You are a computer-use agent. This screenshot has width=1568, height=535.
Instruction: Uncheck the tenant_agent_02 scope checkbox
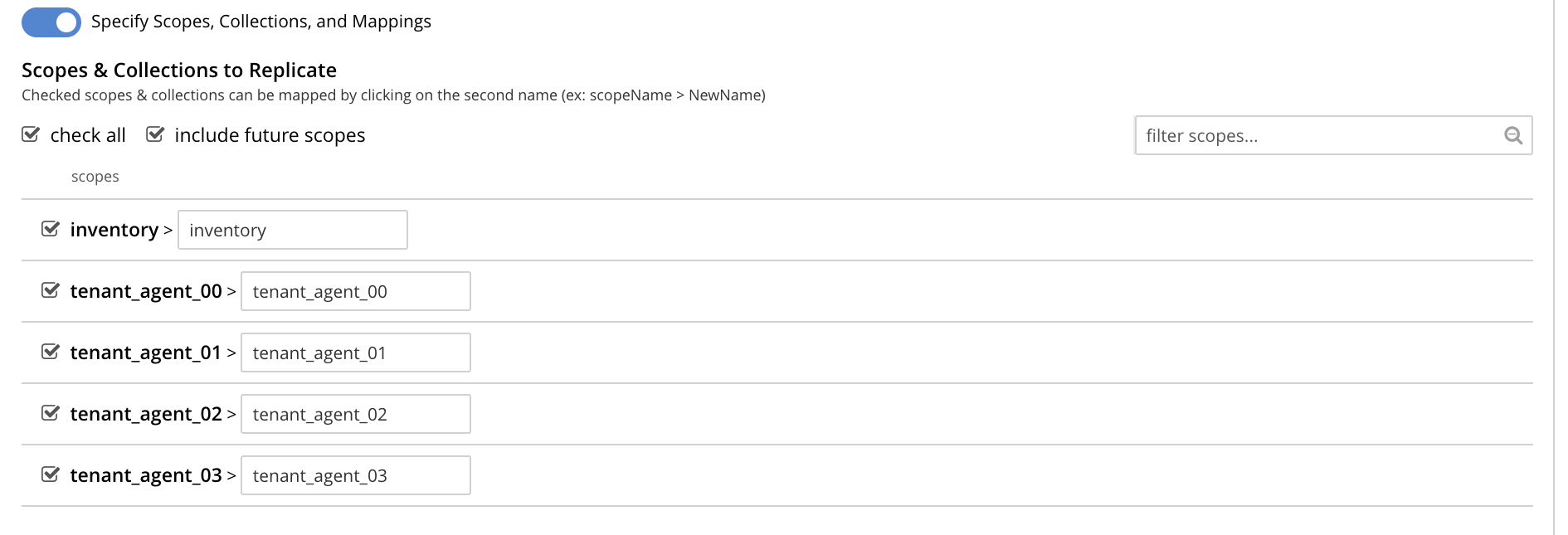click(x=51, y=413)
